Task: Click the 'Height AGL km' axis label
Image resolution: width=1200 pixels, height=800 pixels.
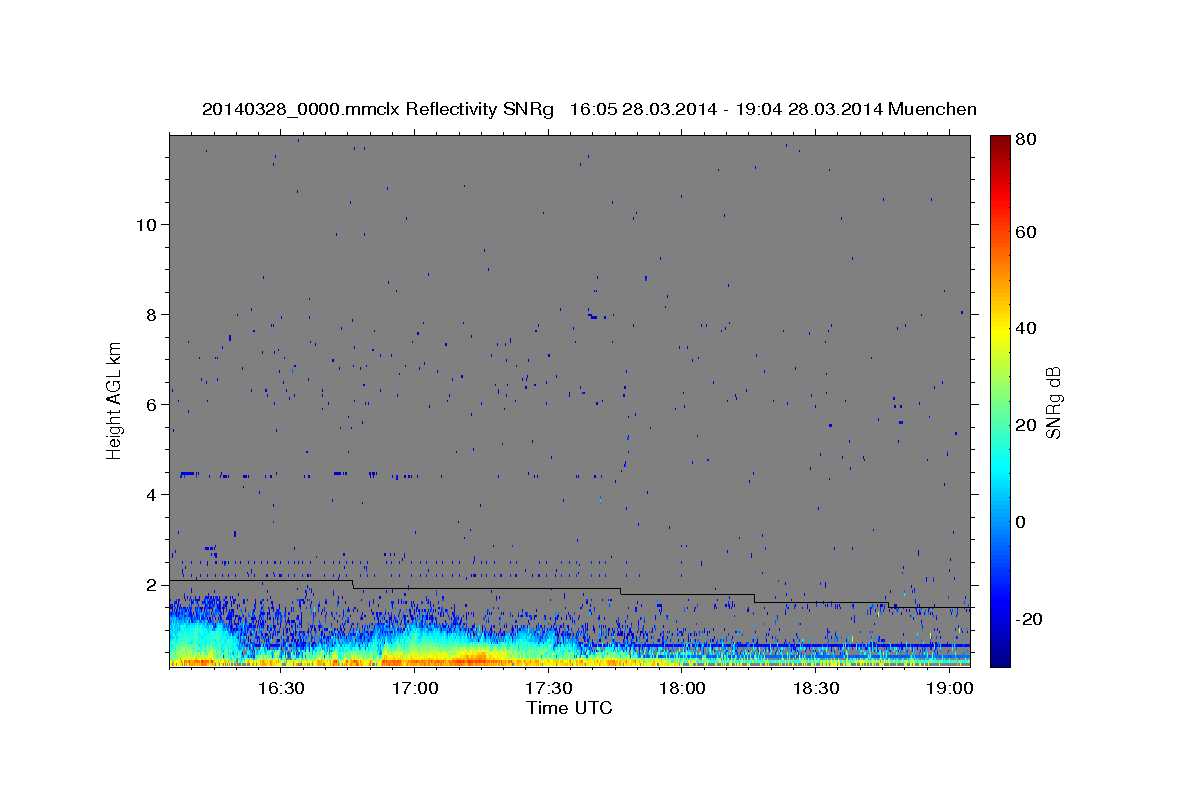Action: (x=114, y=399)
